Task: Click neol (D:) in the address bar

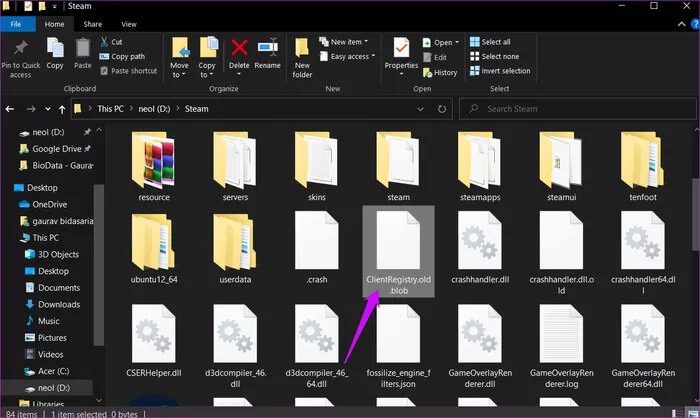Action: pyautogui.click(x=154, y=109)
